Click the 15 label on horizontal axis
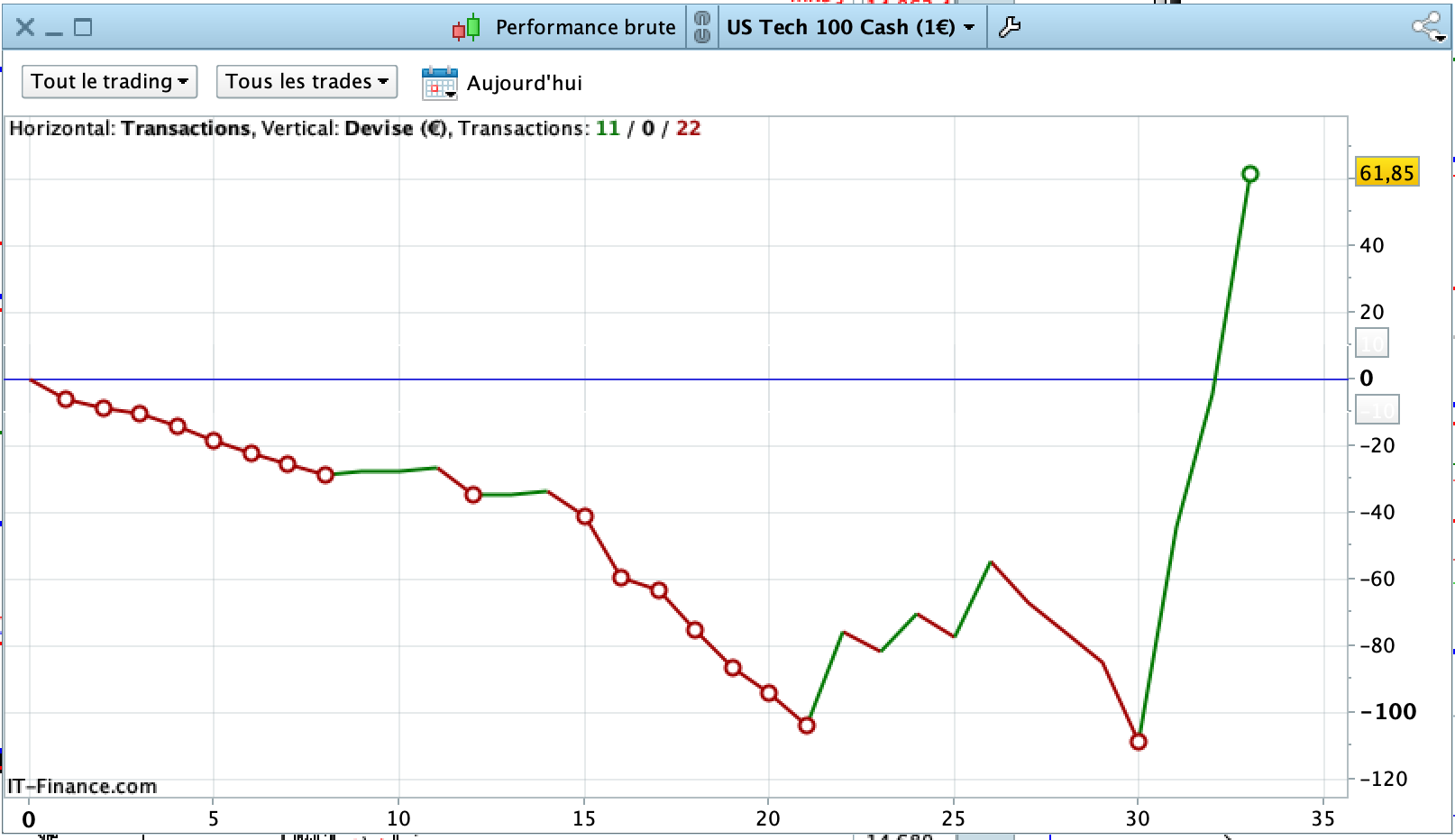 click(584, 818)
